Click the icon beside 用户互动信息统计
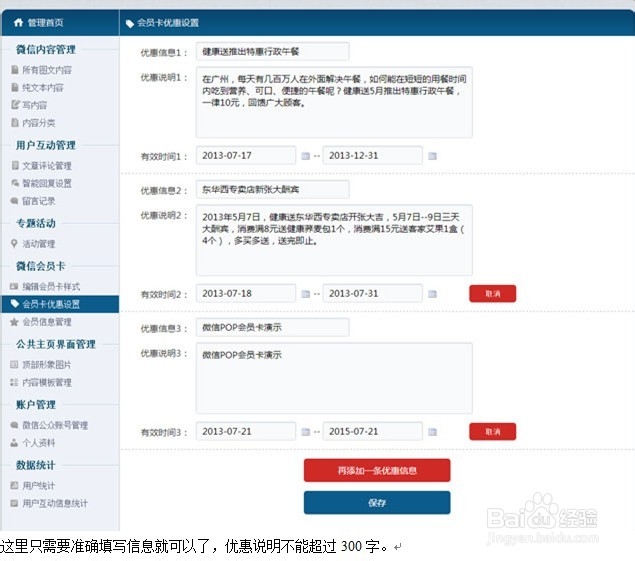The image size is (635, 561). click(14, 503)
